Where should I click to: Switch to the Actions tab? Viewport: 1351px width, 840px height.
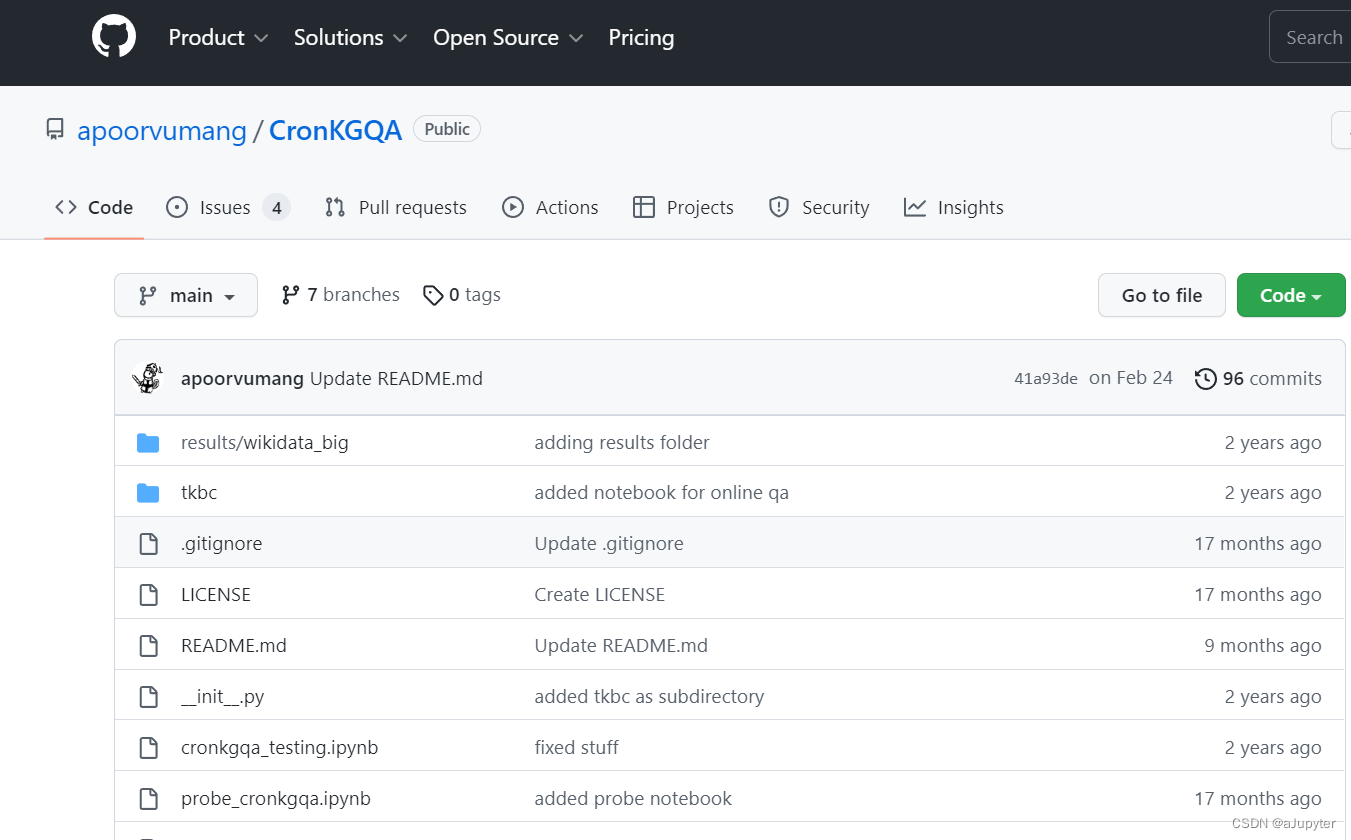(566, 207)
